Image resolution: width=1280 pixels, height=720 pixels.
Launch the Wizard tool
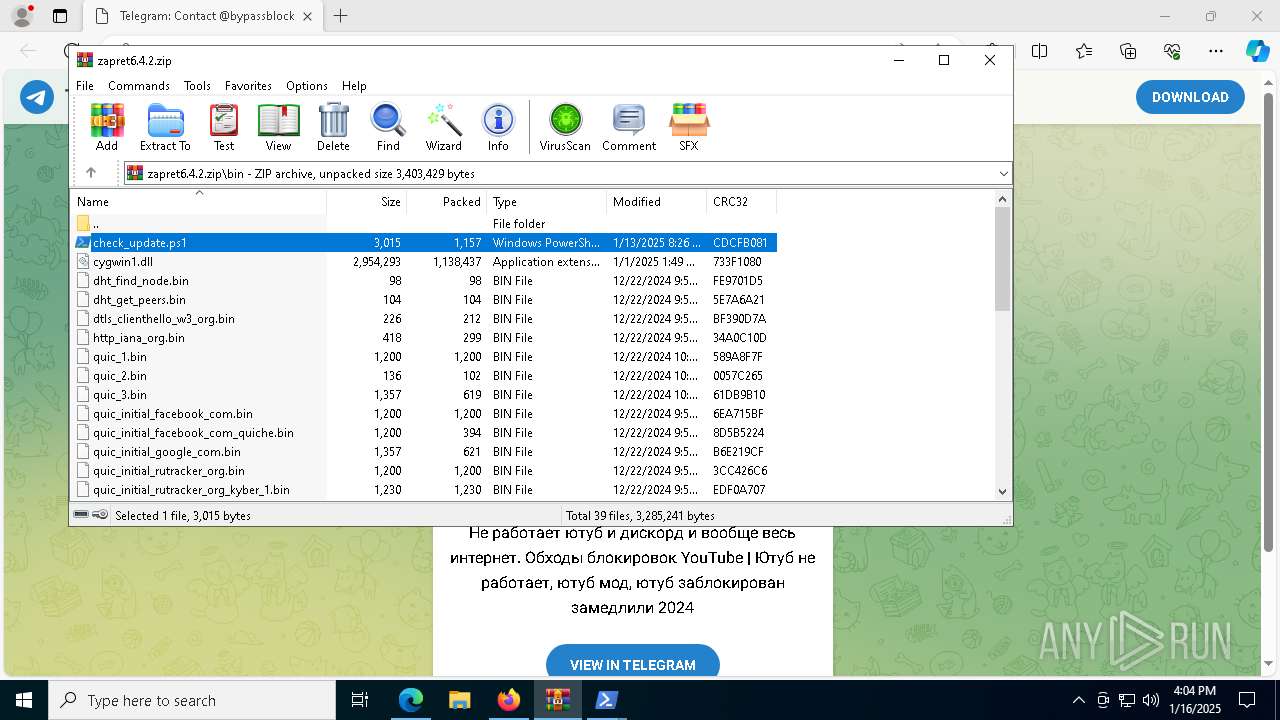[443, 127]
